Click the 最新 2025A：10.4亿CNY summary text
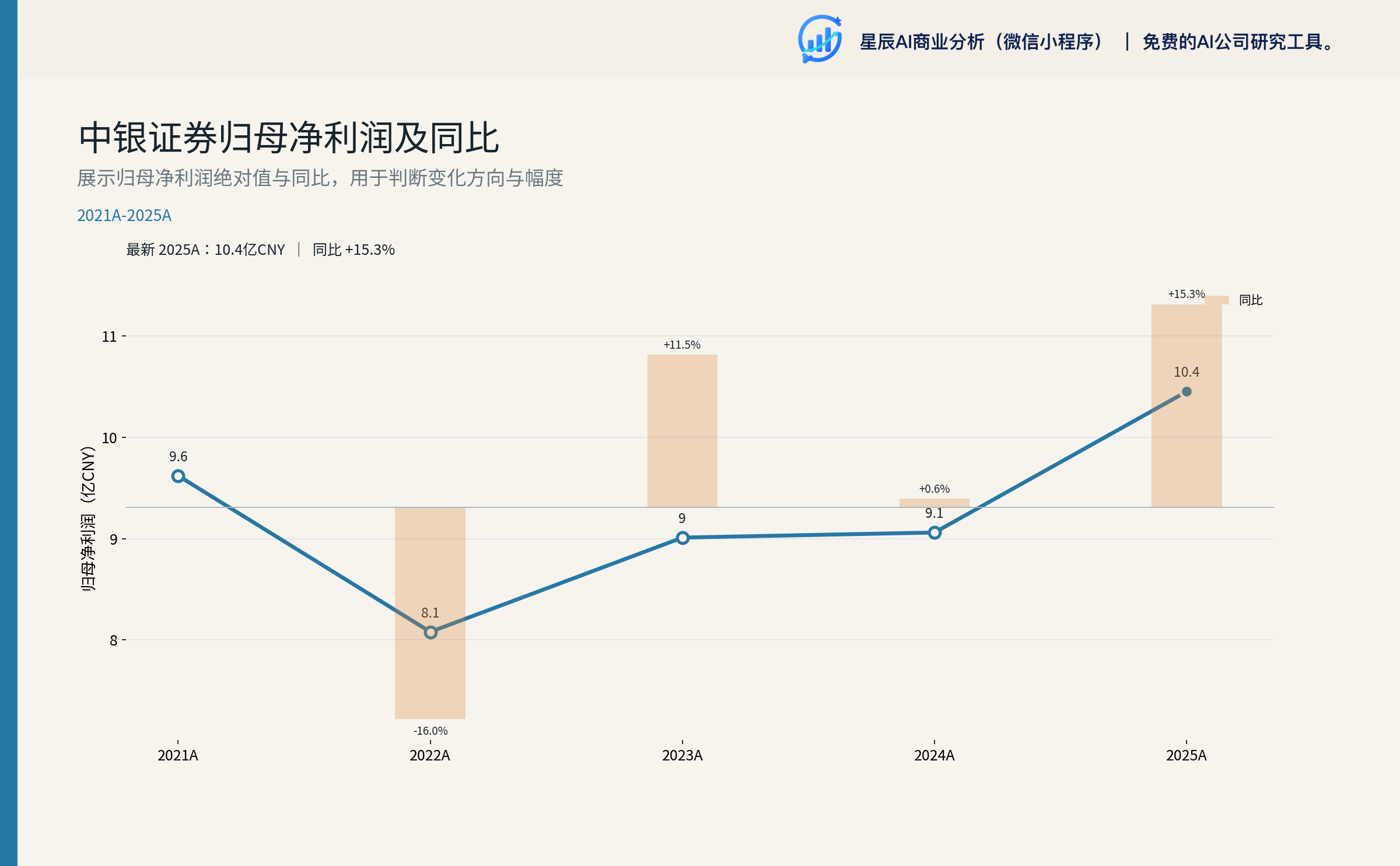Viewport: 1400px width, 866px height. (205, 250)
